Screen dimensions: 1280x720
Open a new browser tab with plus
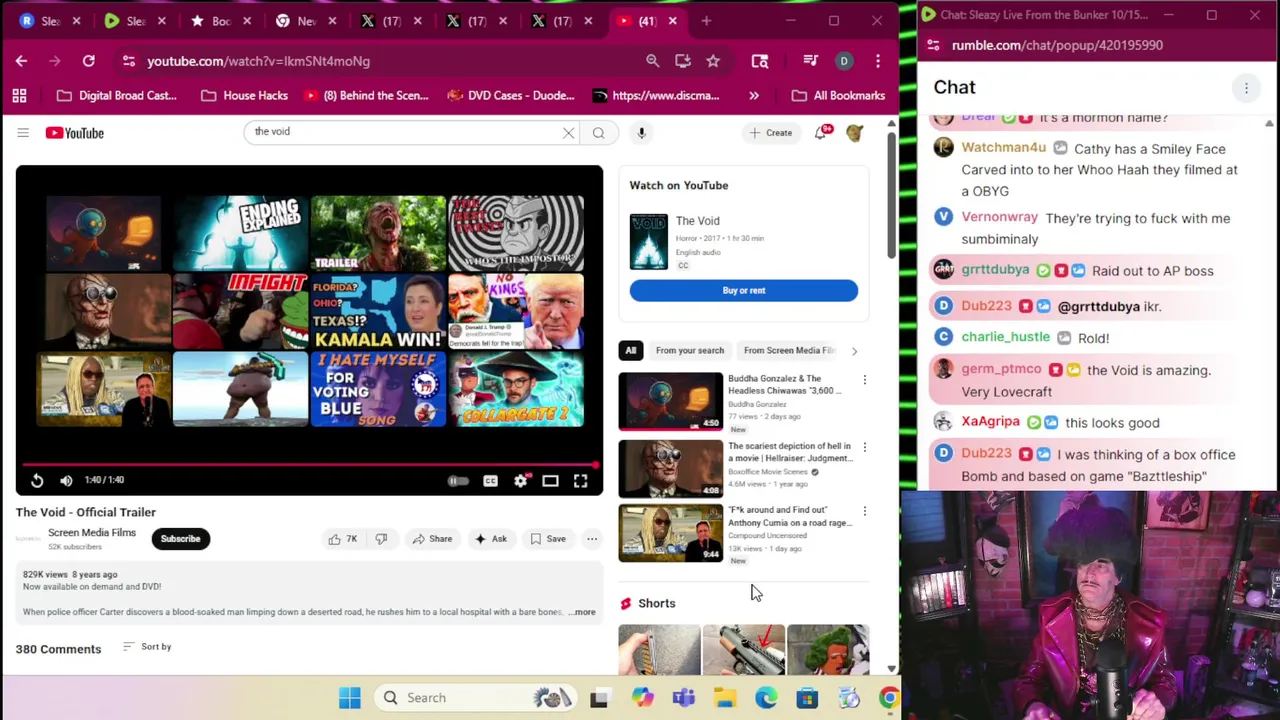(706, 20)
